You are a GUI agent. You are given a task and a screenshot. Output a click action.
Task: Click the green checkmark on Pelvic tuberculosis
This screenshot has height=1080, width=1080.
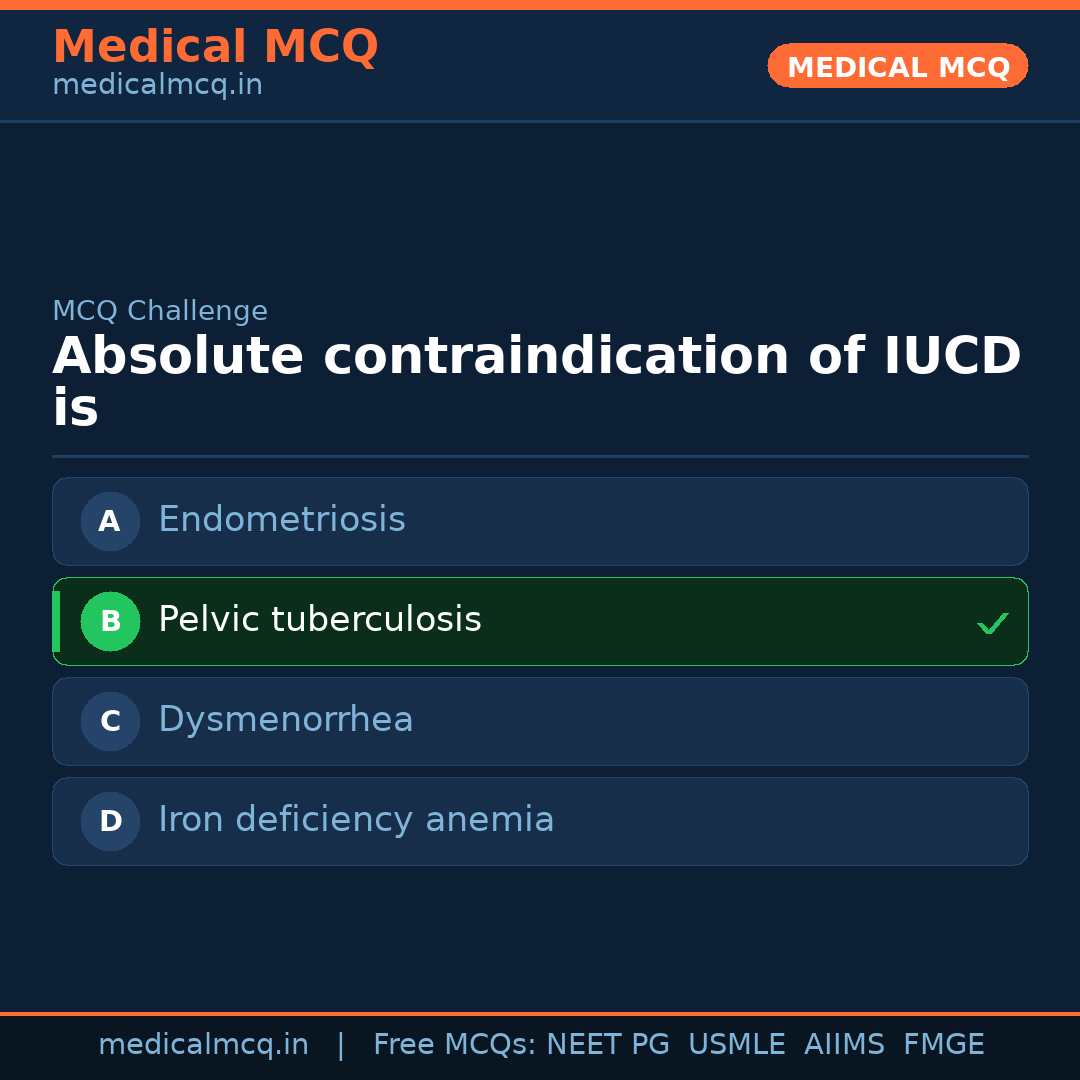(992, 624)
